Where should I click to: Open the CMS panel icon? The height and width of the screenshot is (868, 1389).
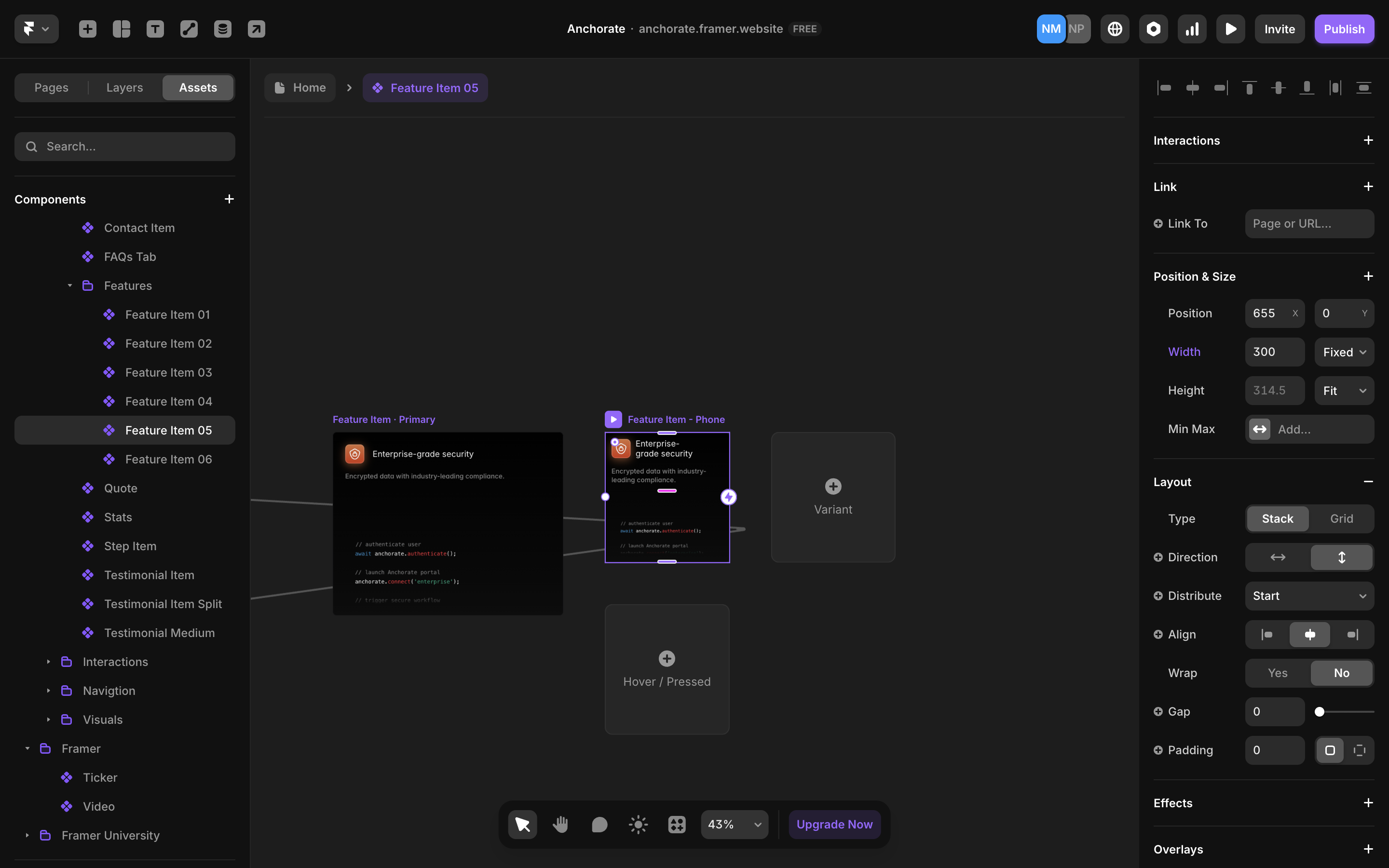tap(223, 28)
